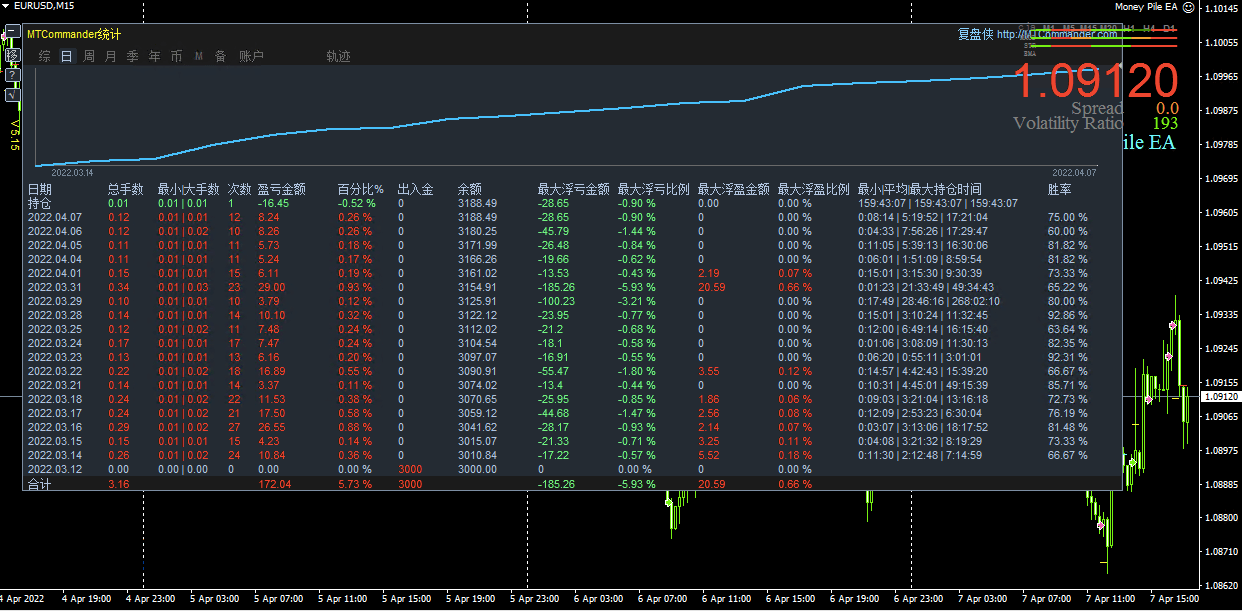
Task: Minimize the MTCommander panel with minus button
Action: coord(13,31)
